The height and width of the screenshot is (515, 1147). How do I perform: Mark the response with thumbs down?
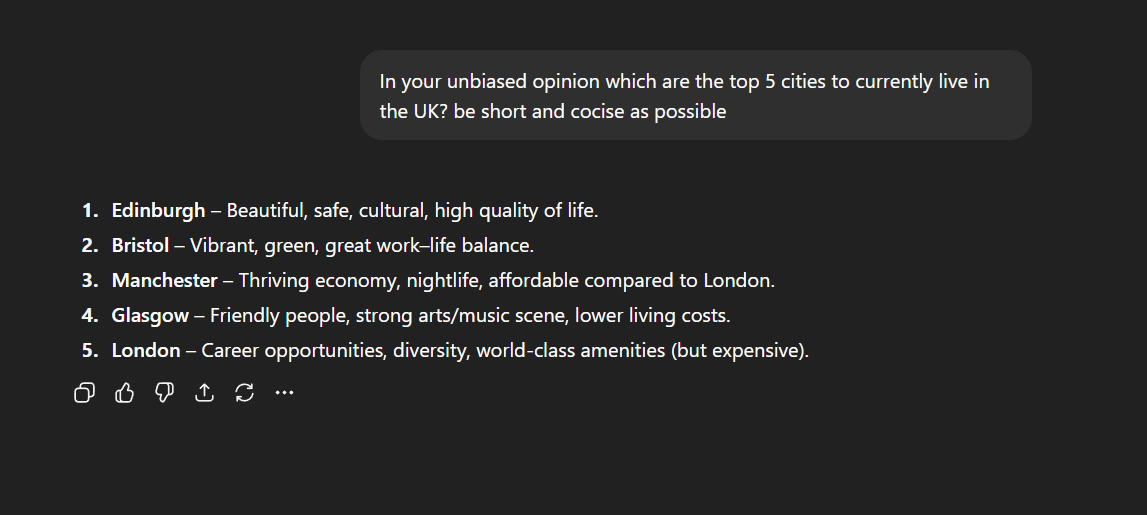tap(165, 393)
